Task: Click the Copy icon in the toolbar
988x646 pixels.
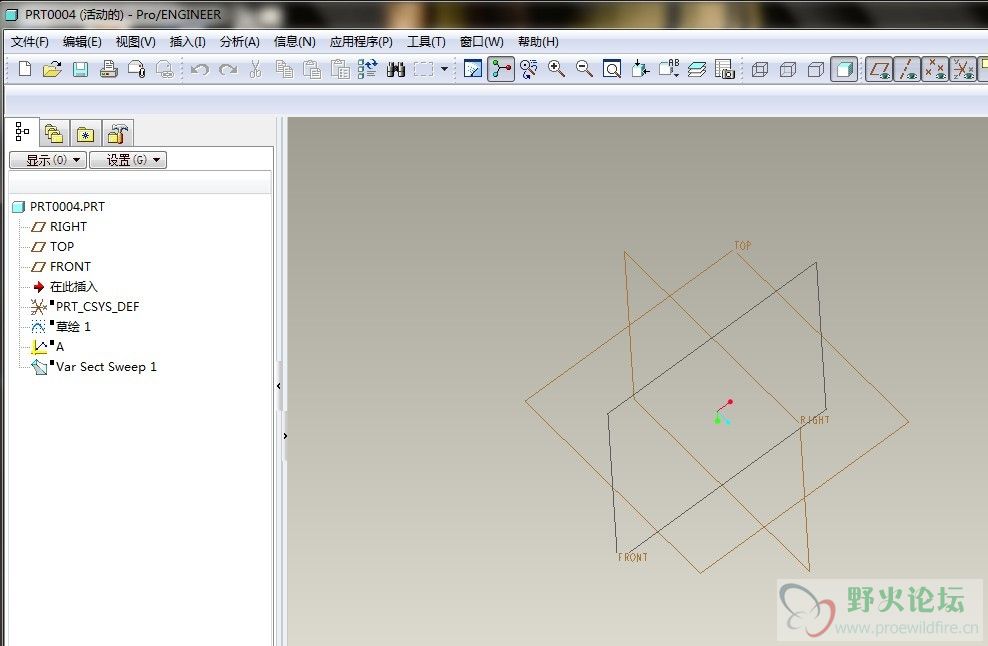Action: 284,69
